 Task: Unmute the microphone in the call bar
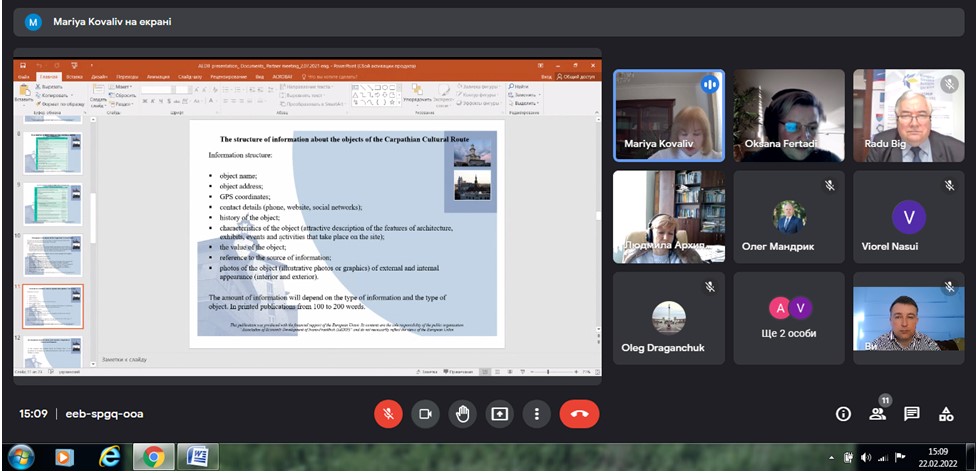point(388,413)
